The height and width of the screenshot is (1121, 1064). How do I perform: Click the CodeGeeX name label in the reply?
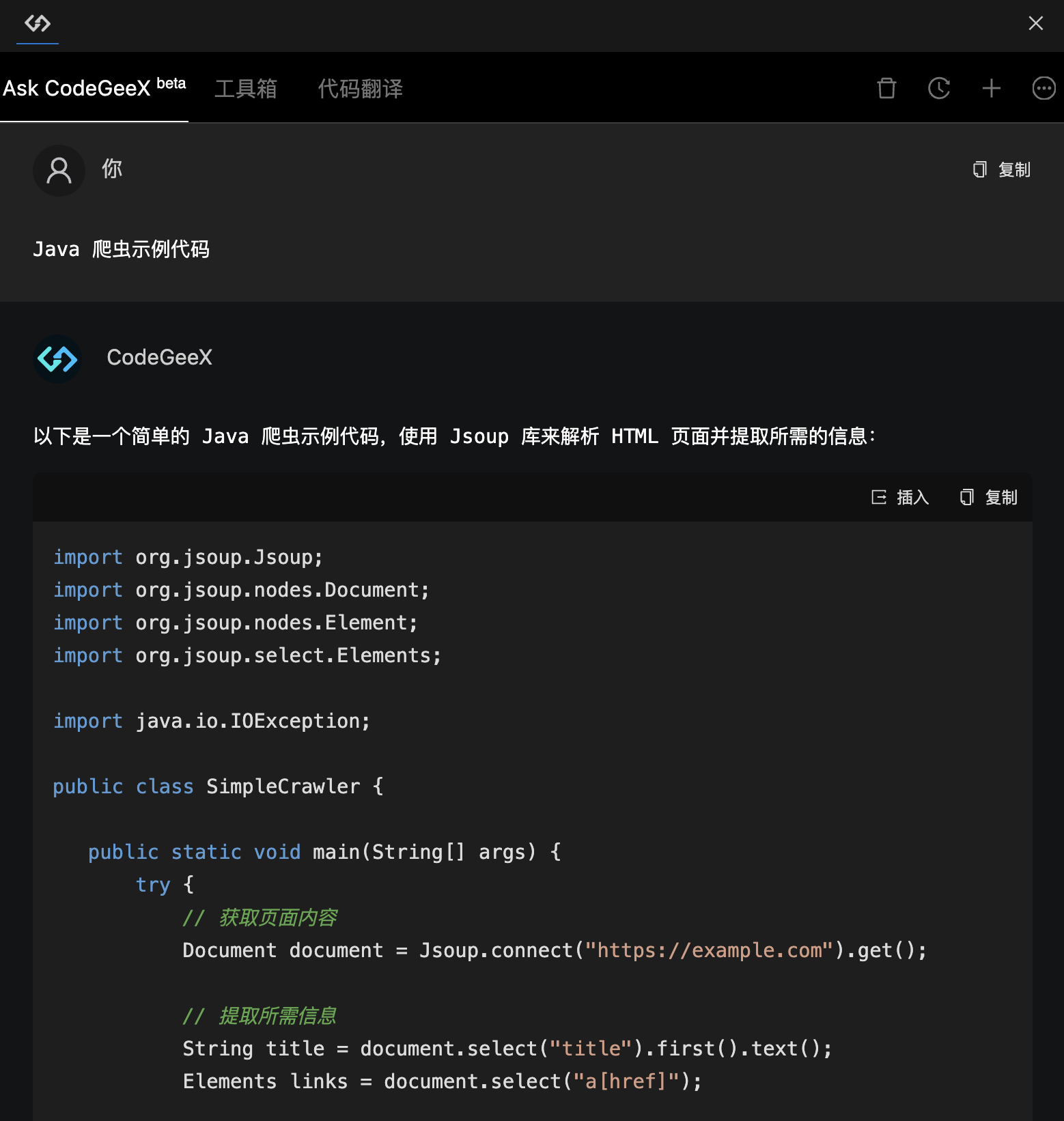click(159, 358)
